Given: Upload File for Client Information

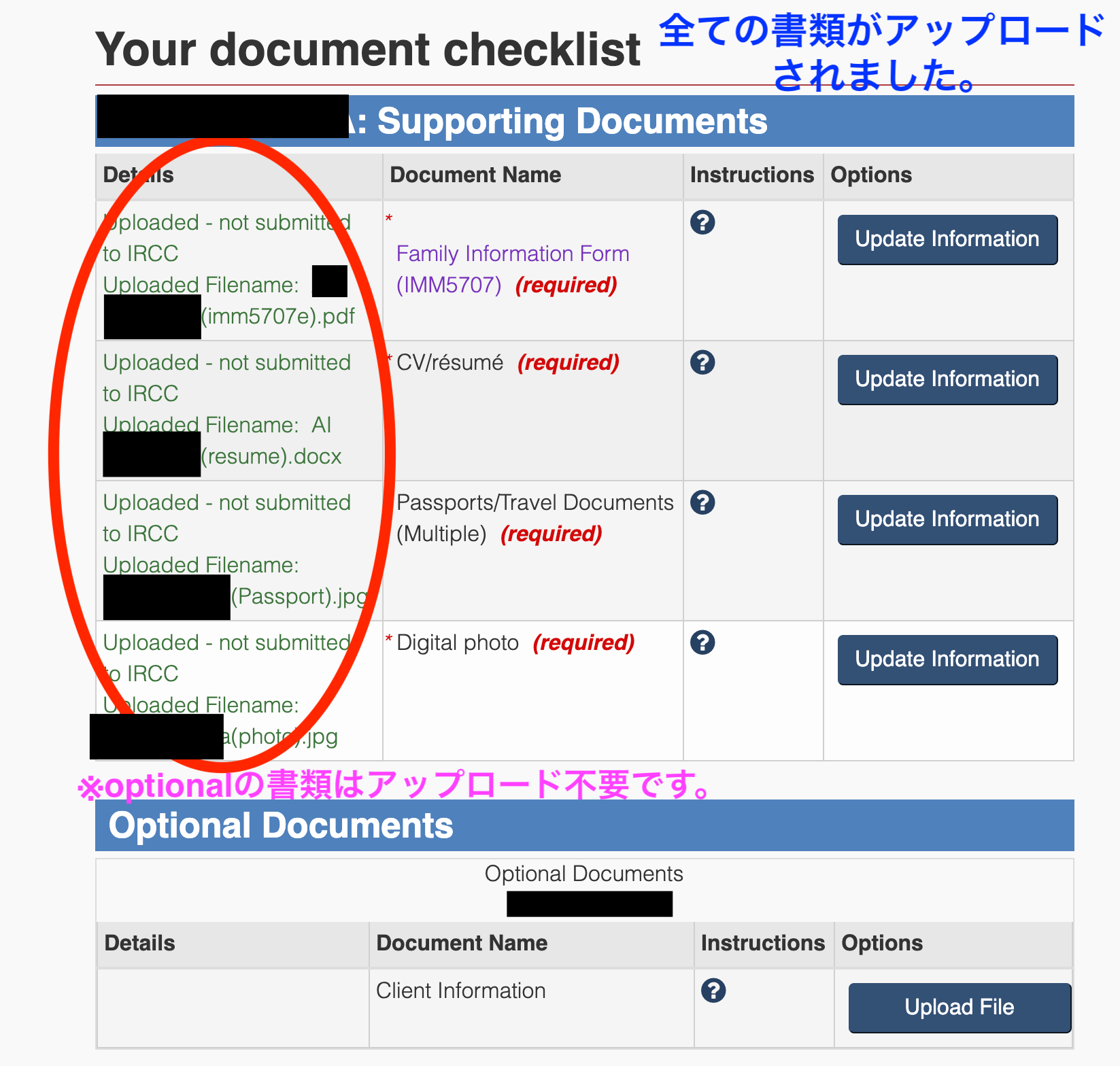Looking at the screenshot, I should coord(960,1008).
